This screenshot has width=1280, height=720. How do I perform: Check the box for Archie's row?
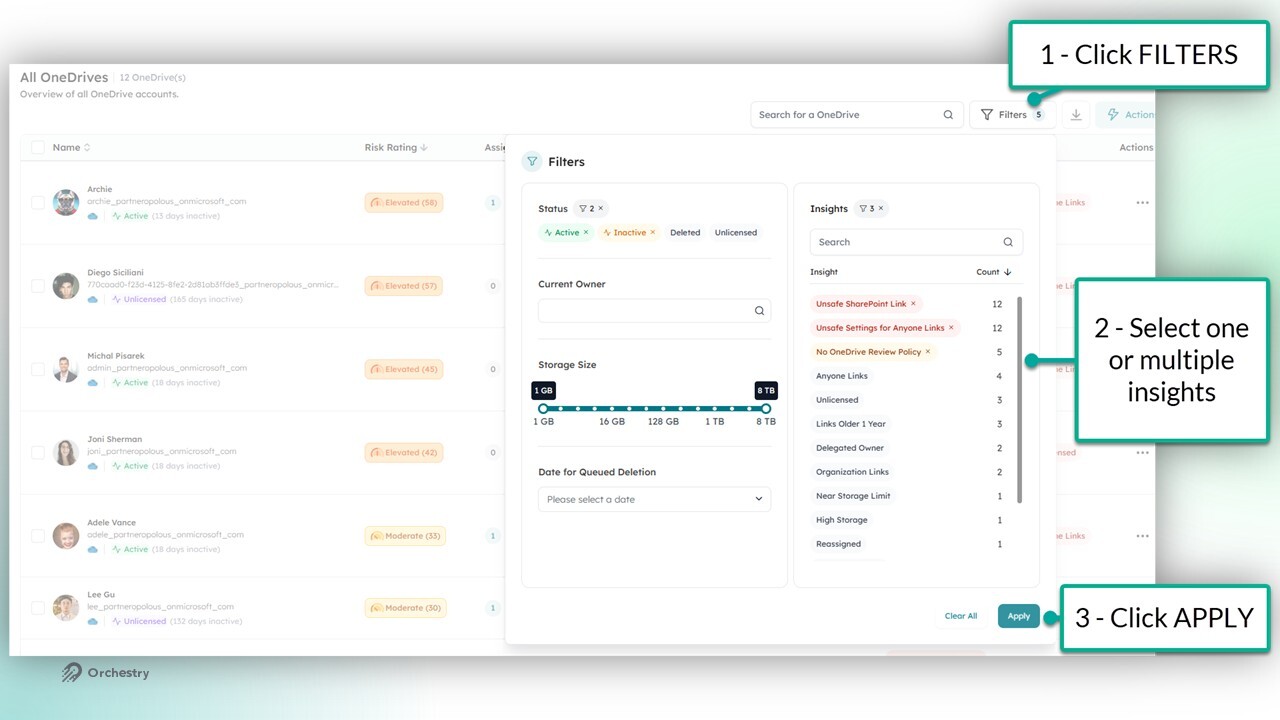38,202
